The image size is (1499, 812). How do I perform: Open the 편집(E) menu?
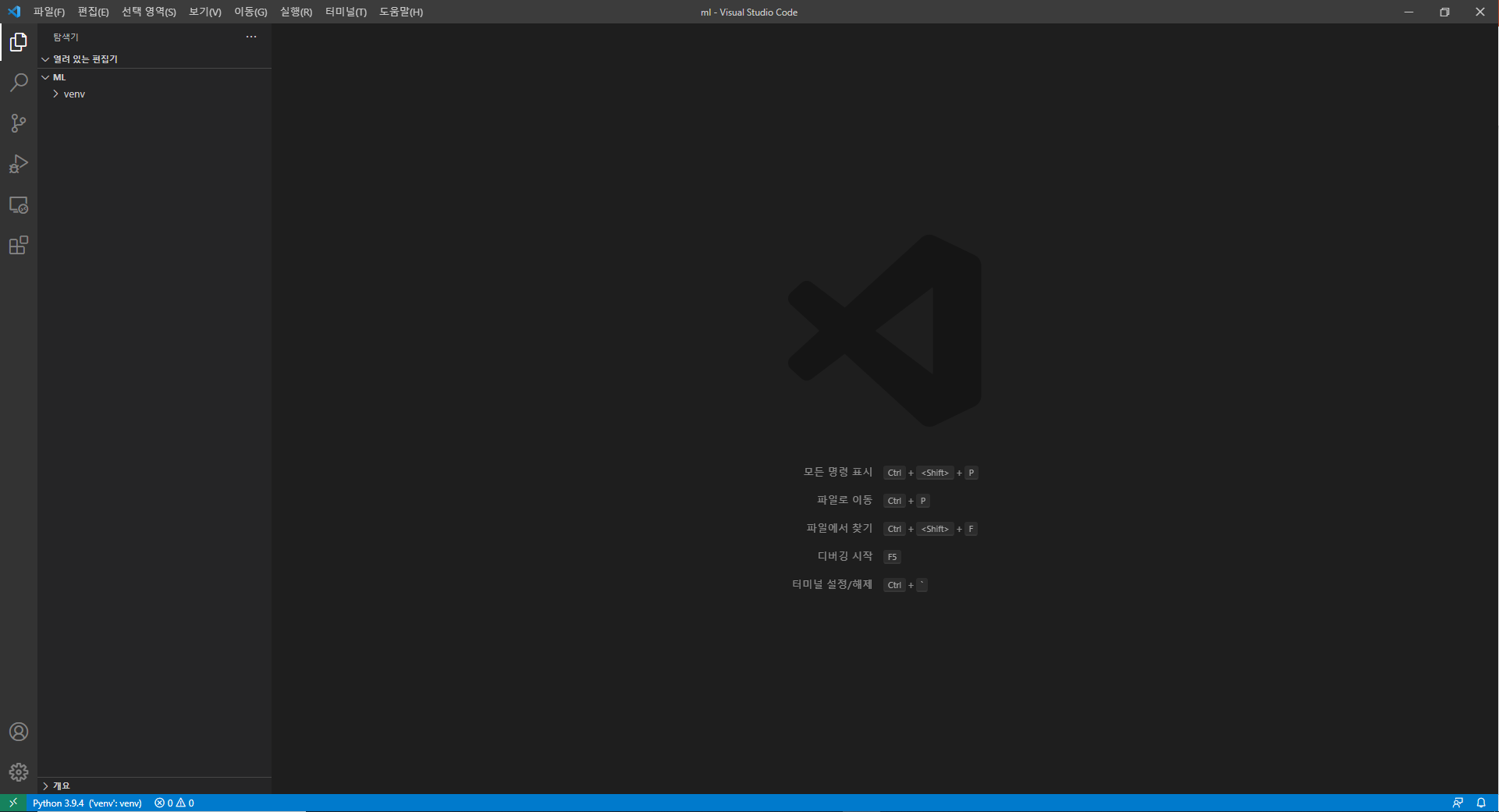93,12
